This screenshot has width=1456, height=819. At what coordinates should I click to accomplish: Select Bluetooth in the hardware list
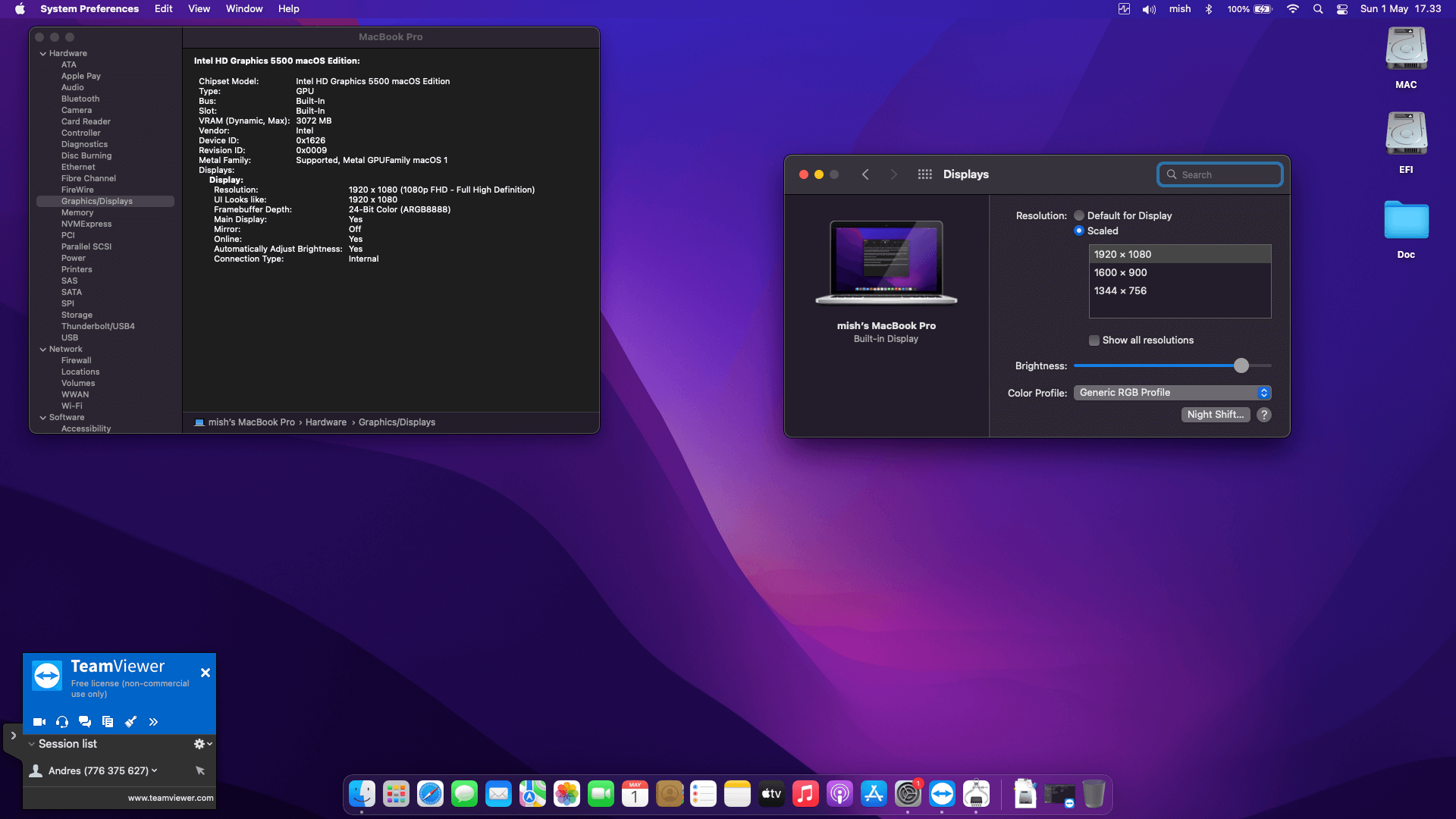[80, 99]
